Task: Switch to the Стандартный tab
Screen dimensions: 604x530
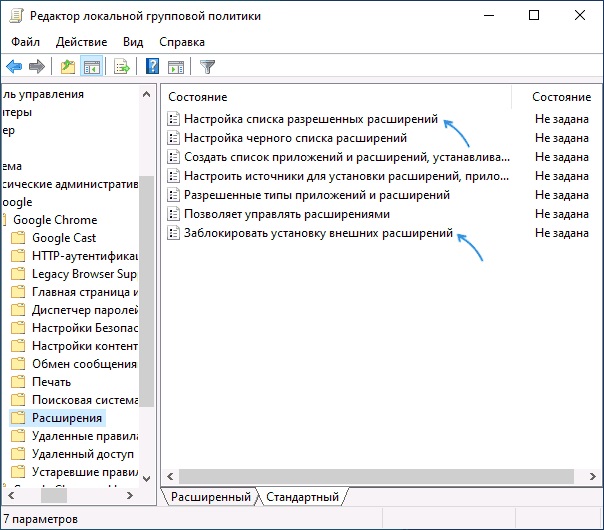Action: [x=302, y=497]
